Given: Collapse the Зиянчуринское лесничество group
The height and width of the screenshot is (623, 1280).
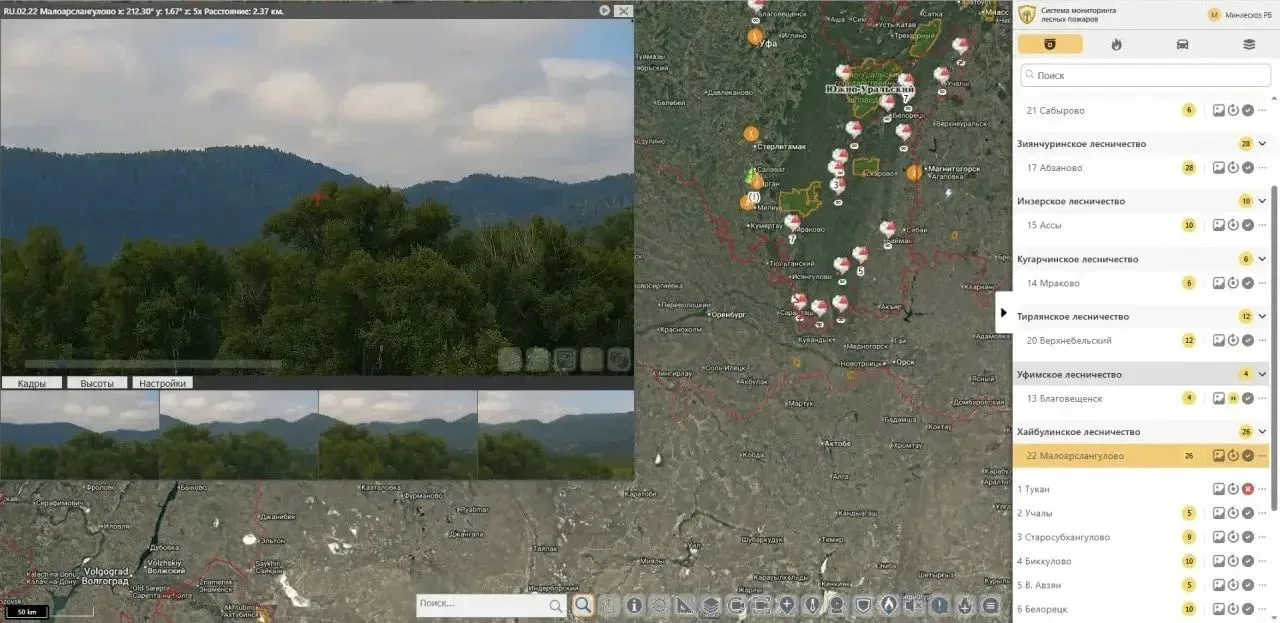Looking at the screenshot, I should coord(1262,144).
